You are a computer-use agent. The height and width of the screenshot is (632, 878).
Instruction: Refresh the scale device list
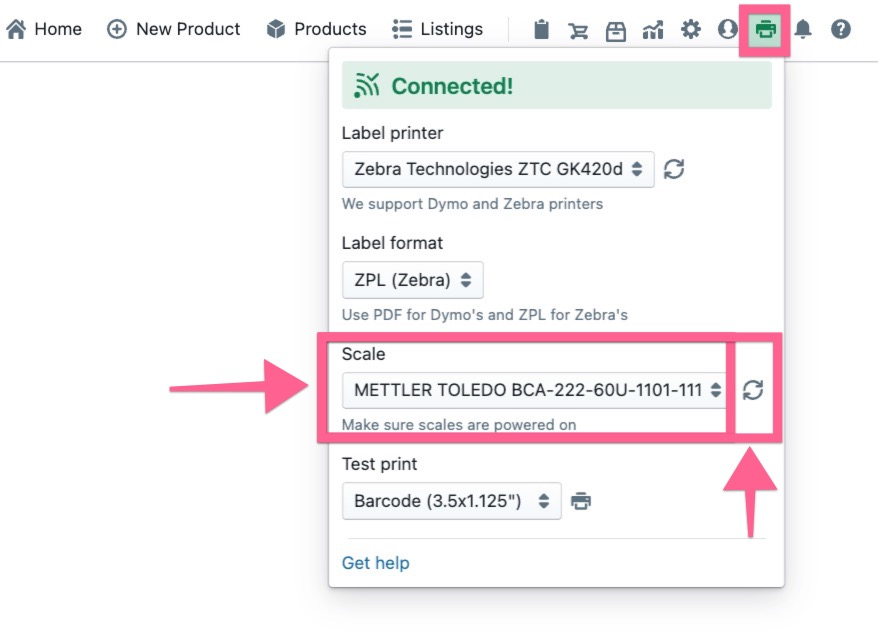(x=753, y=390)
